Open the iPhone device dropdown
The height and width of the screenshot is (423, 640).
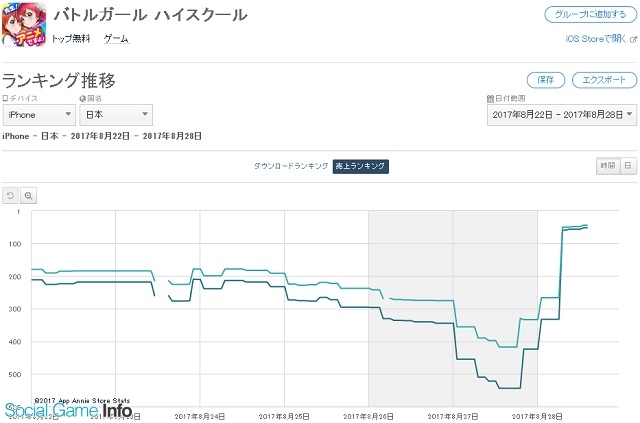point(39,115)
